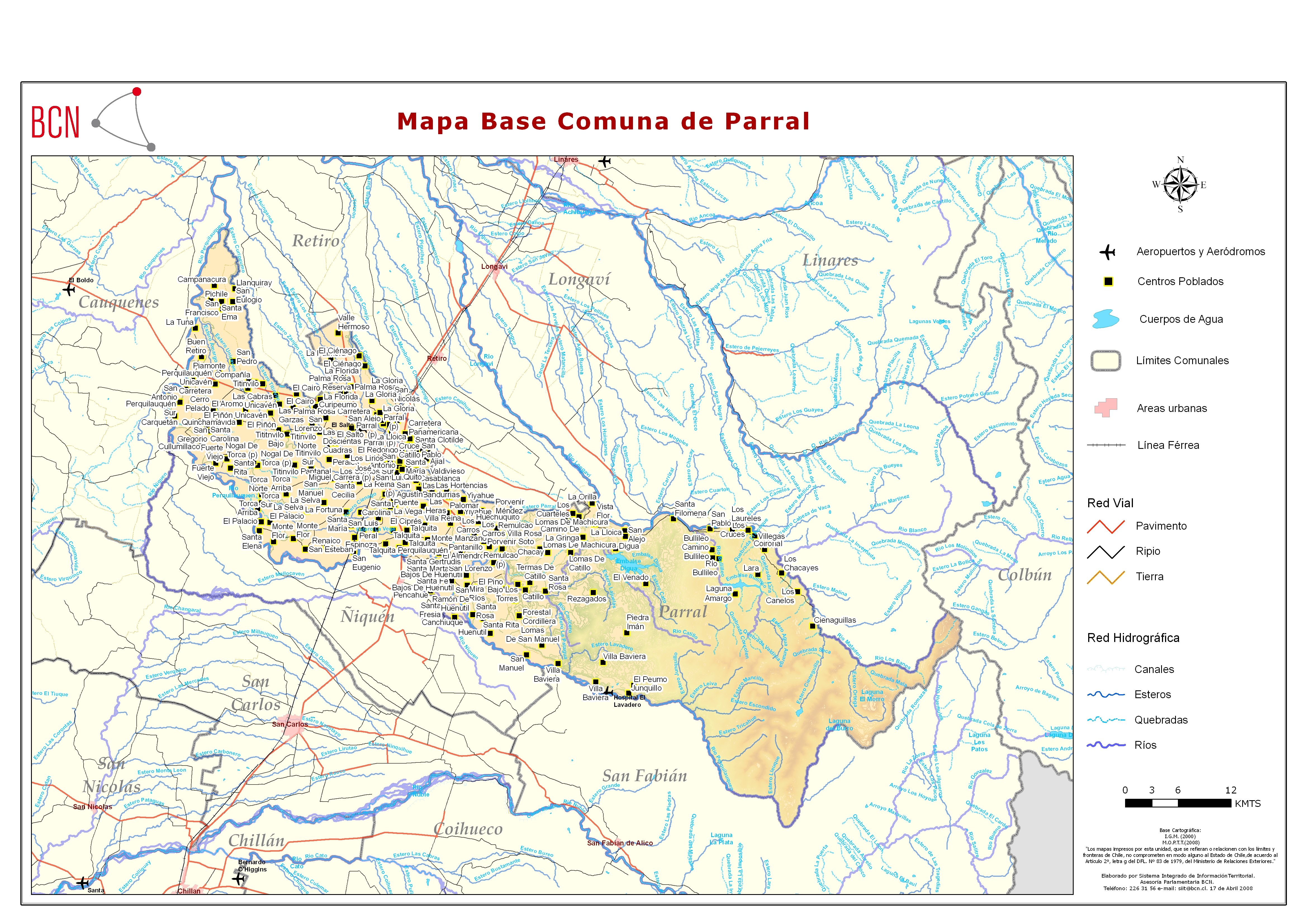Click the Red Hidrográfica heading
Screen dimensions: 1307x924
(1133, 638)
